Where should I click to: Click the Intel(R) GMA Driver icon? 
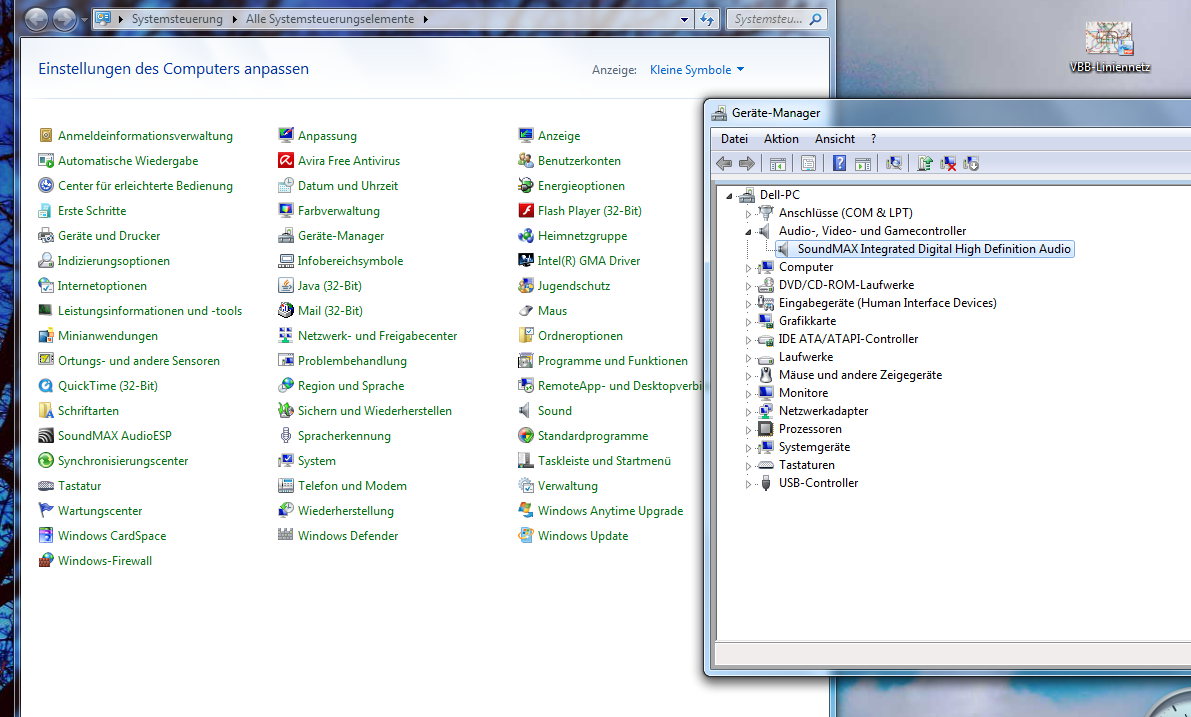tap(526, 261)
